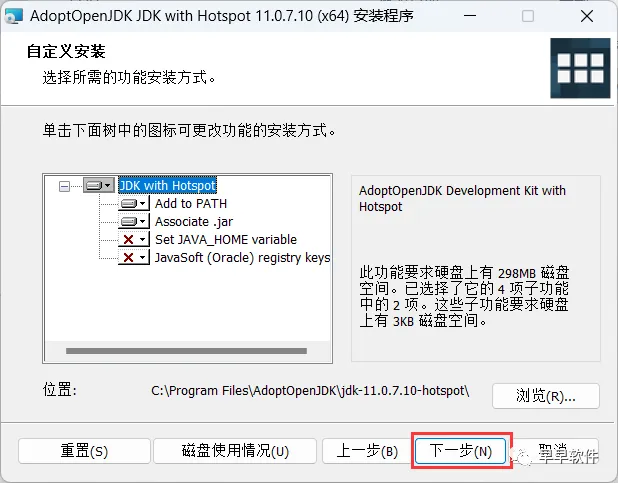618x483 pixels.
Task: Open red X dropdown for JavaSoft registry keys
Action: 134,257
